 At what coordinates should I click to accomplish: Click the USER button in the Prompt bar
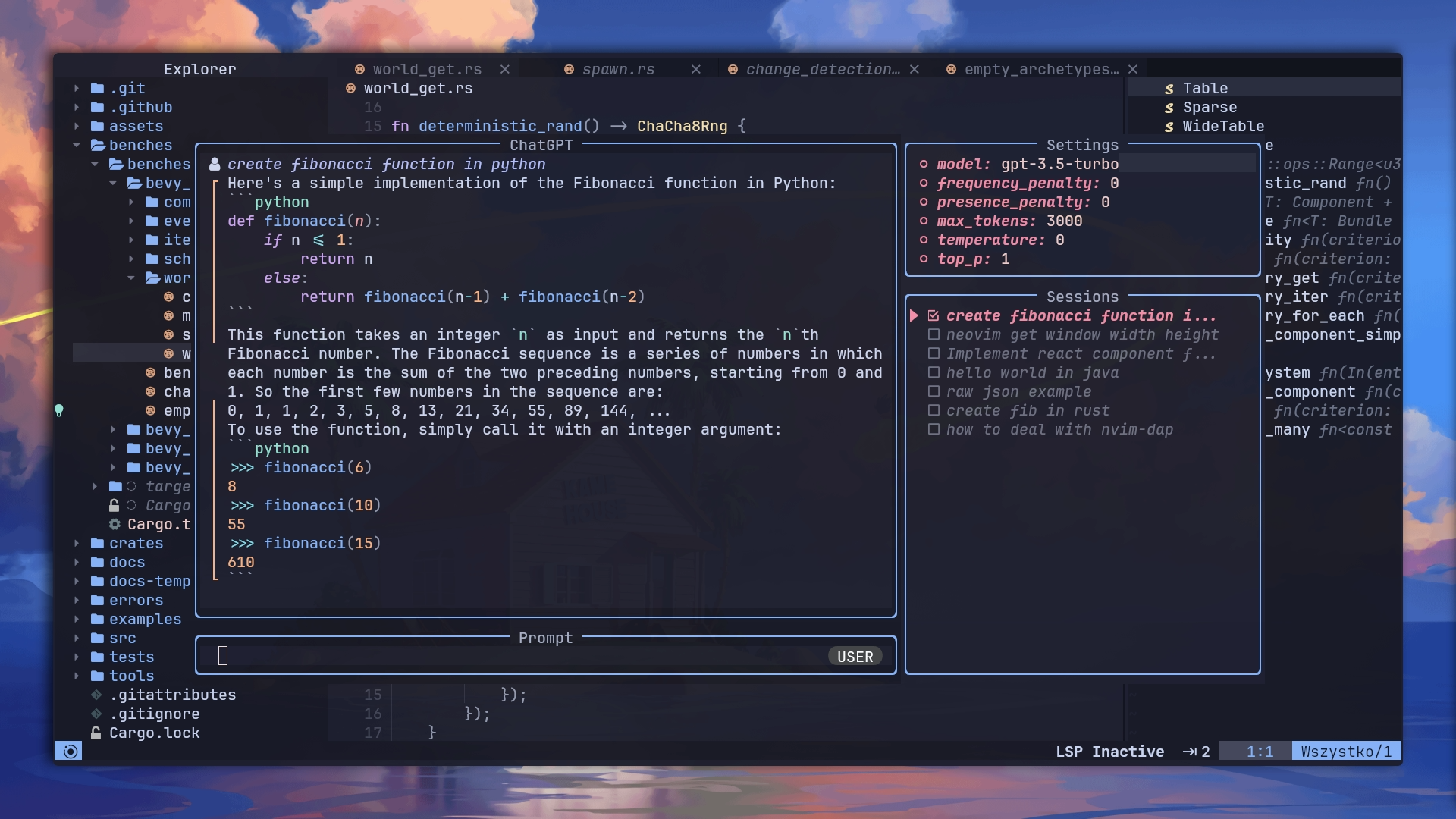coord(855,656)
